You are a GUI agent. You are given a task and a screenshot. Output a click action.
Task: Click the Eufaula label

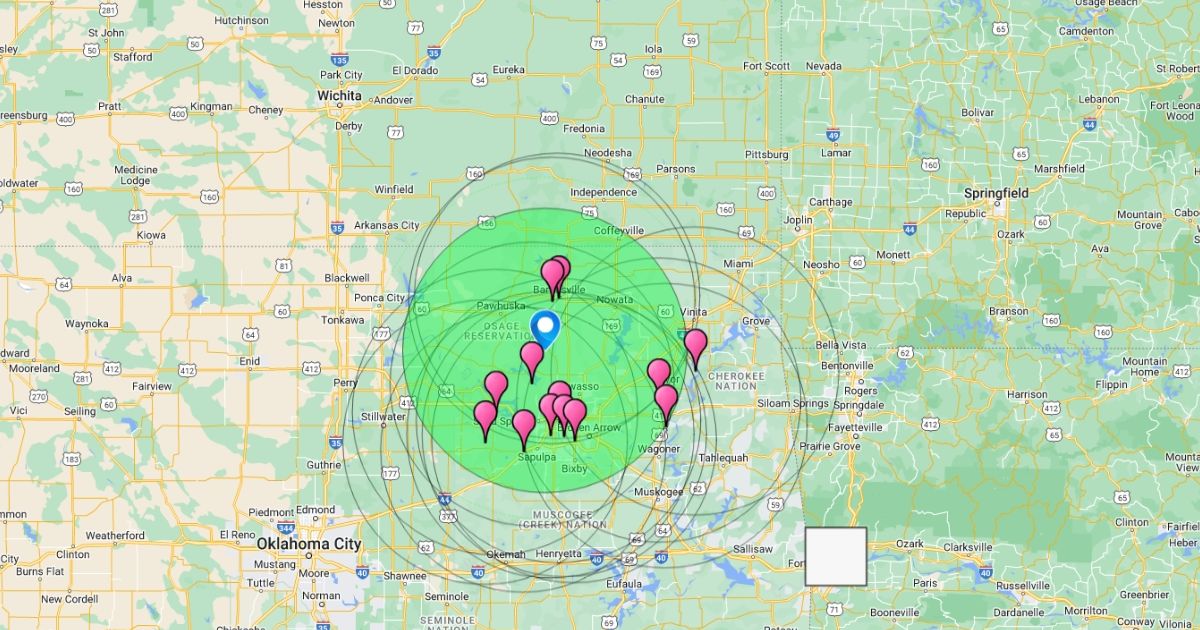coord(624,583)
